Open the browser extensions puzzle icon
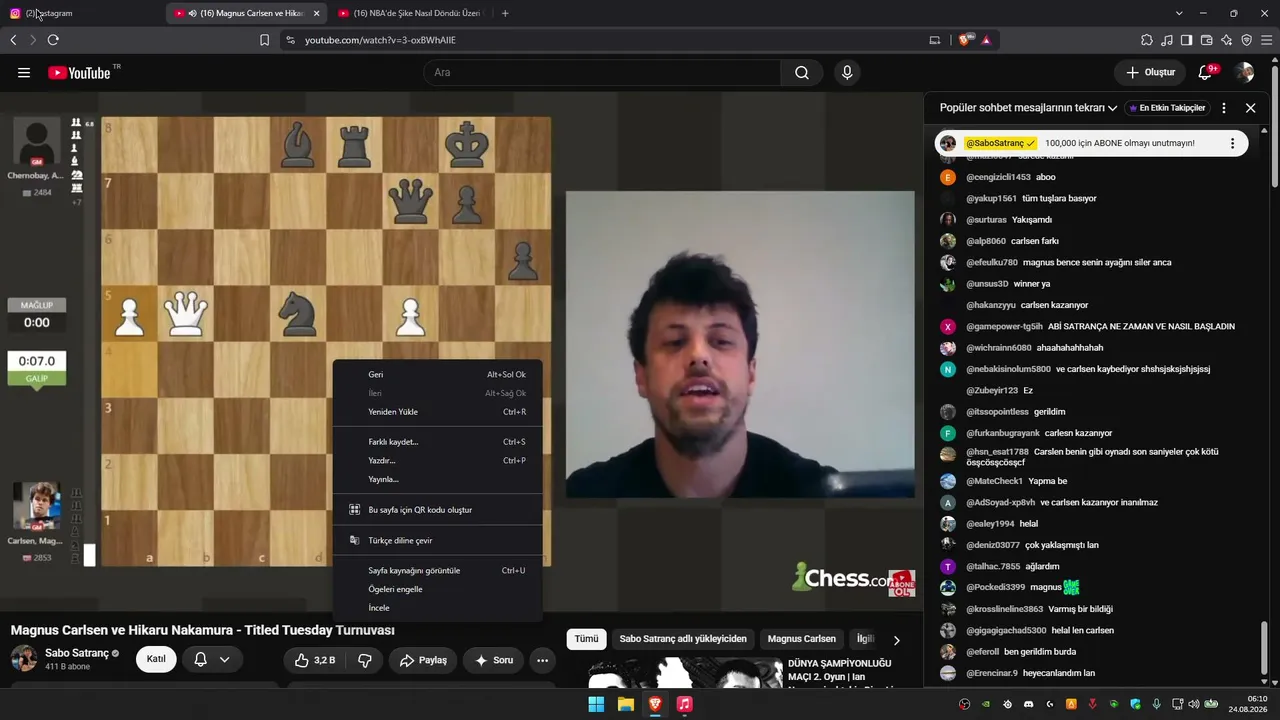 point(1146,40)
